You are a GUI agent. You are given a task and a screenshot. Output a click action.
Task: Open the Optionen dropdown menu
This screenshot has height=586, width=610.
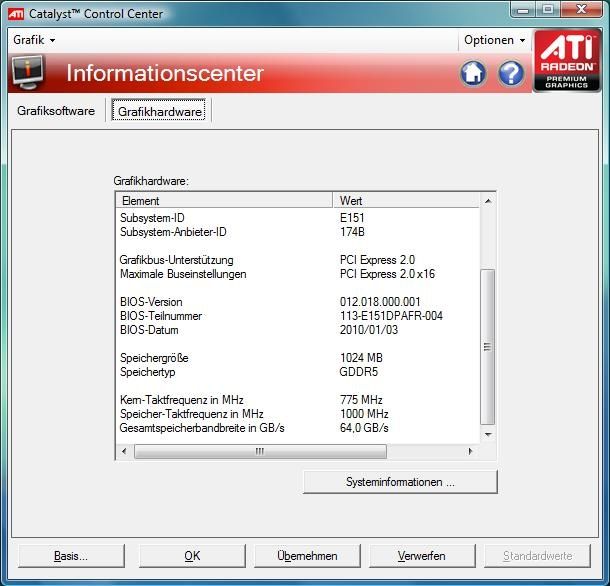pyautogui.click(x=494, y=40)
